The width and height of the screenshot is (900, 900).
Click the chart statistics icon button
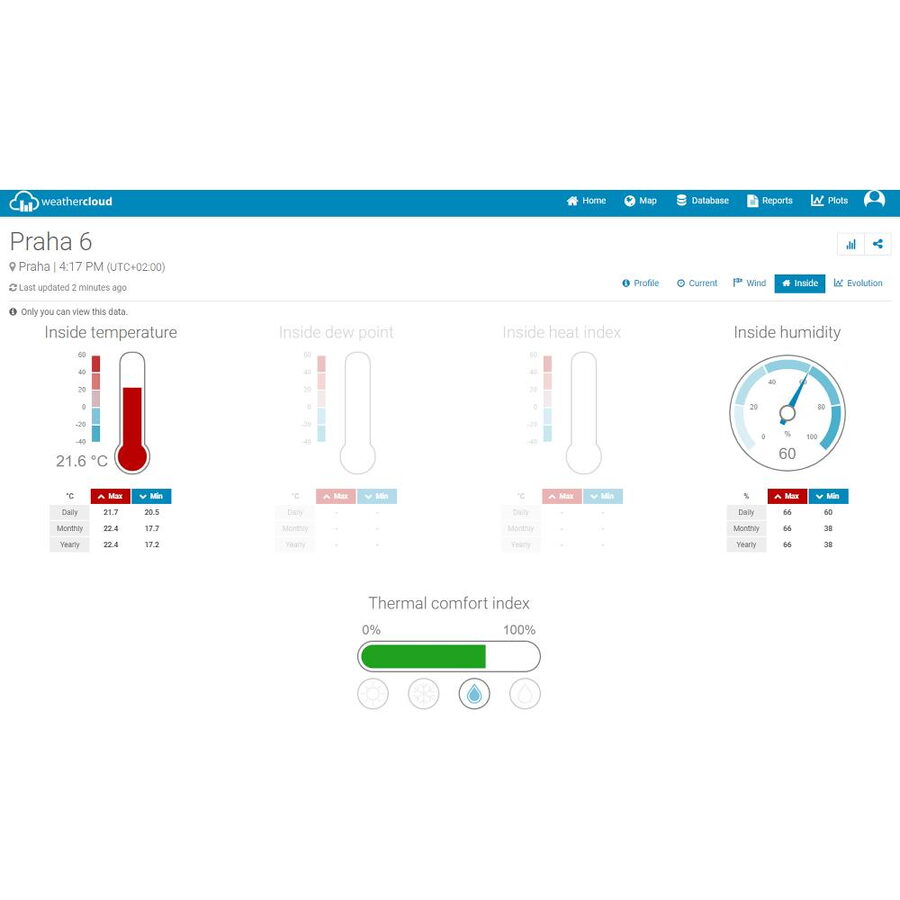(x=851, y=244)
